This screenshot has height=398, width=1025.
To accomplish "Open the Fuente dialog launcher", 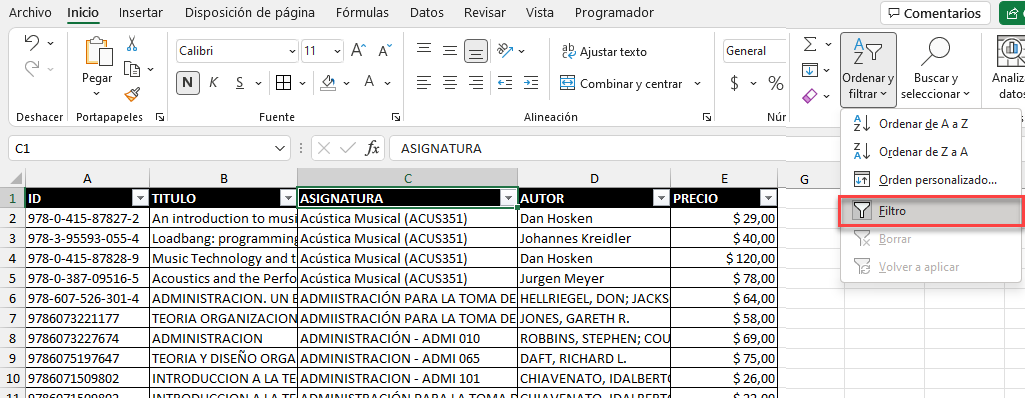I will [395, 117].
